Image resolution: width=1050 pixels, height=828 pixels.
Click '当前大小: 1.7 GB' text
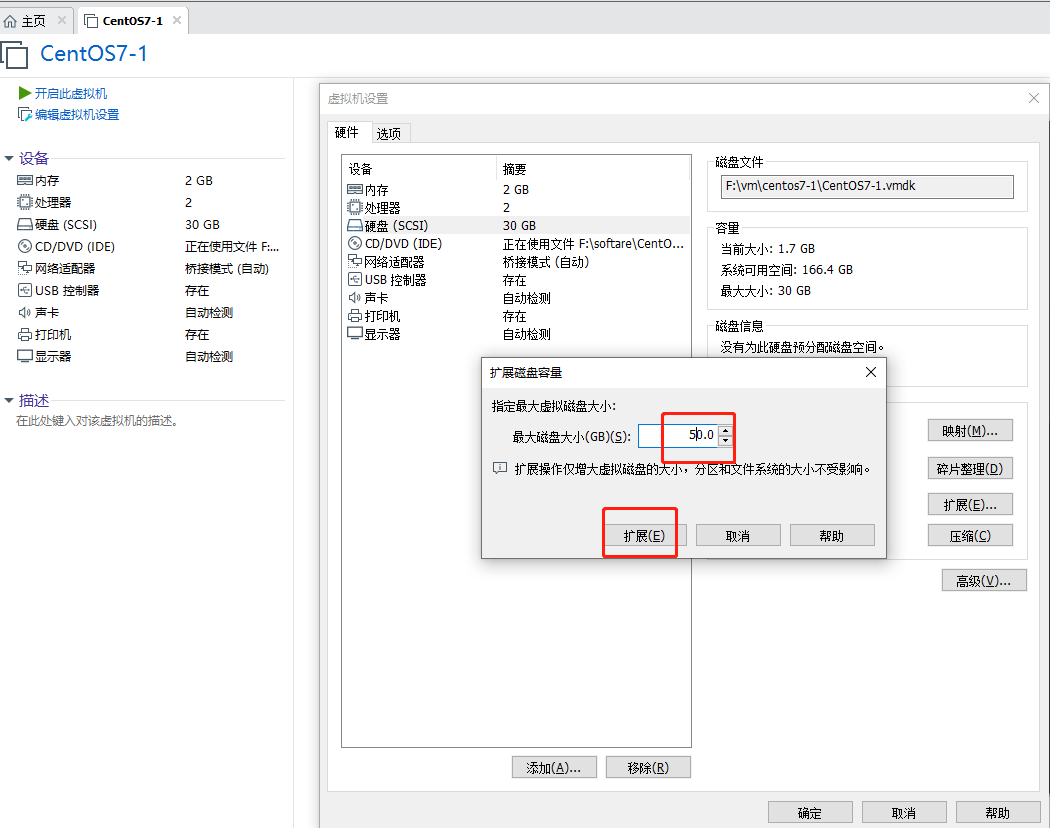(767, 249)
